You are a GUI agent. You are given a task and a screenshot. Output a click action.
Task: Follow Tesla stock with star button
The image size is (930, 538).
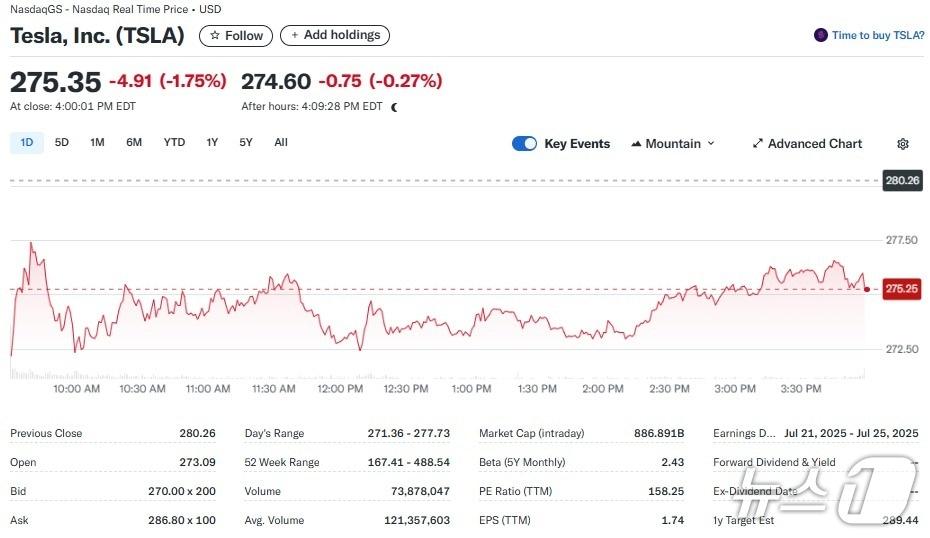235,35
